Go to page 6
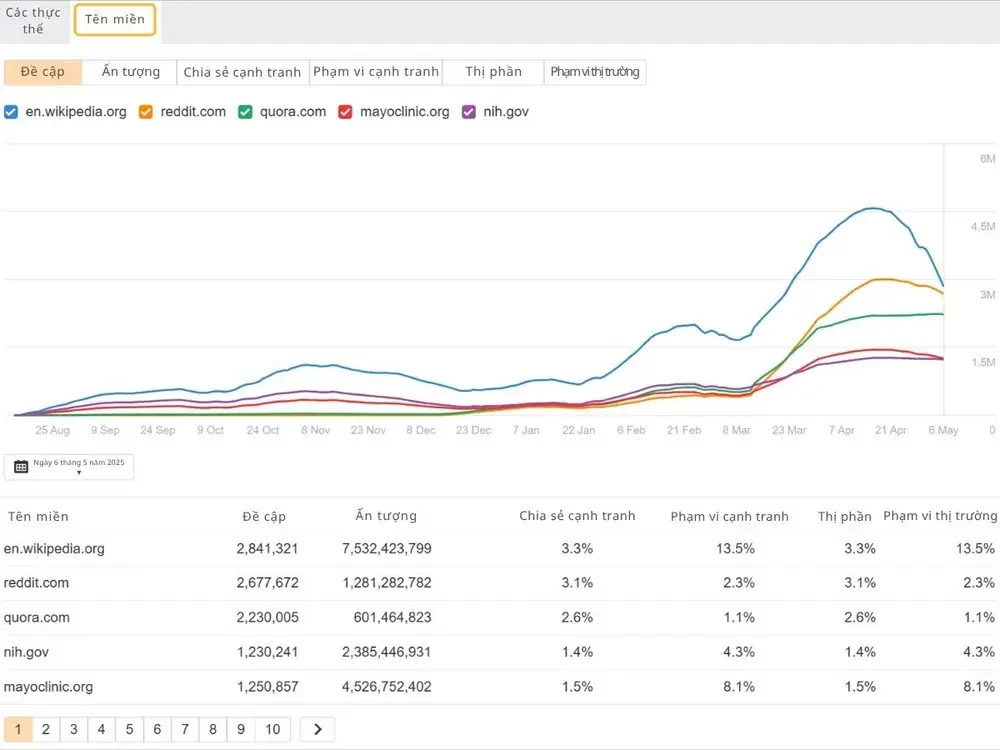Viewport: 1000px width, 750px height. tap(157, 729)
